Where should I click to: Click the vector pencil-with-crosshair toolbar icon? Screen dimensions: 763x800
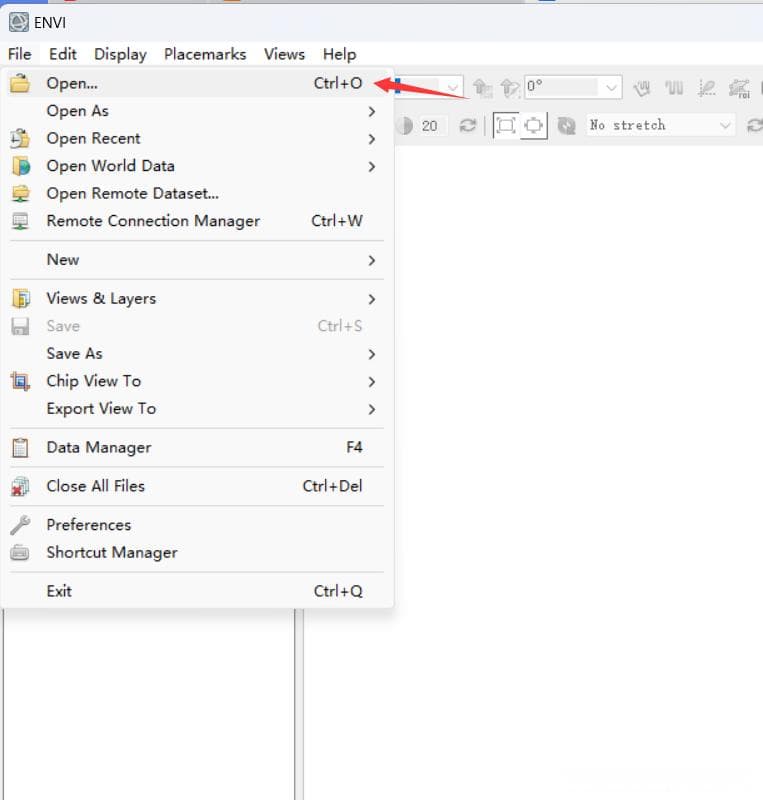click(x=707, y=88)
